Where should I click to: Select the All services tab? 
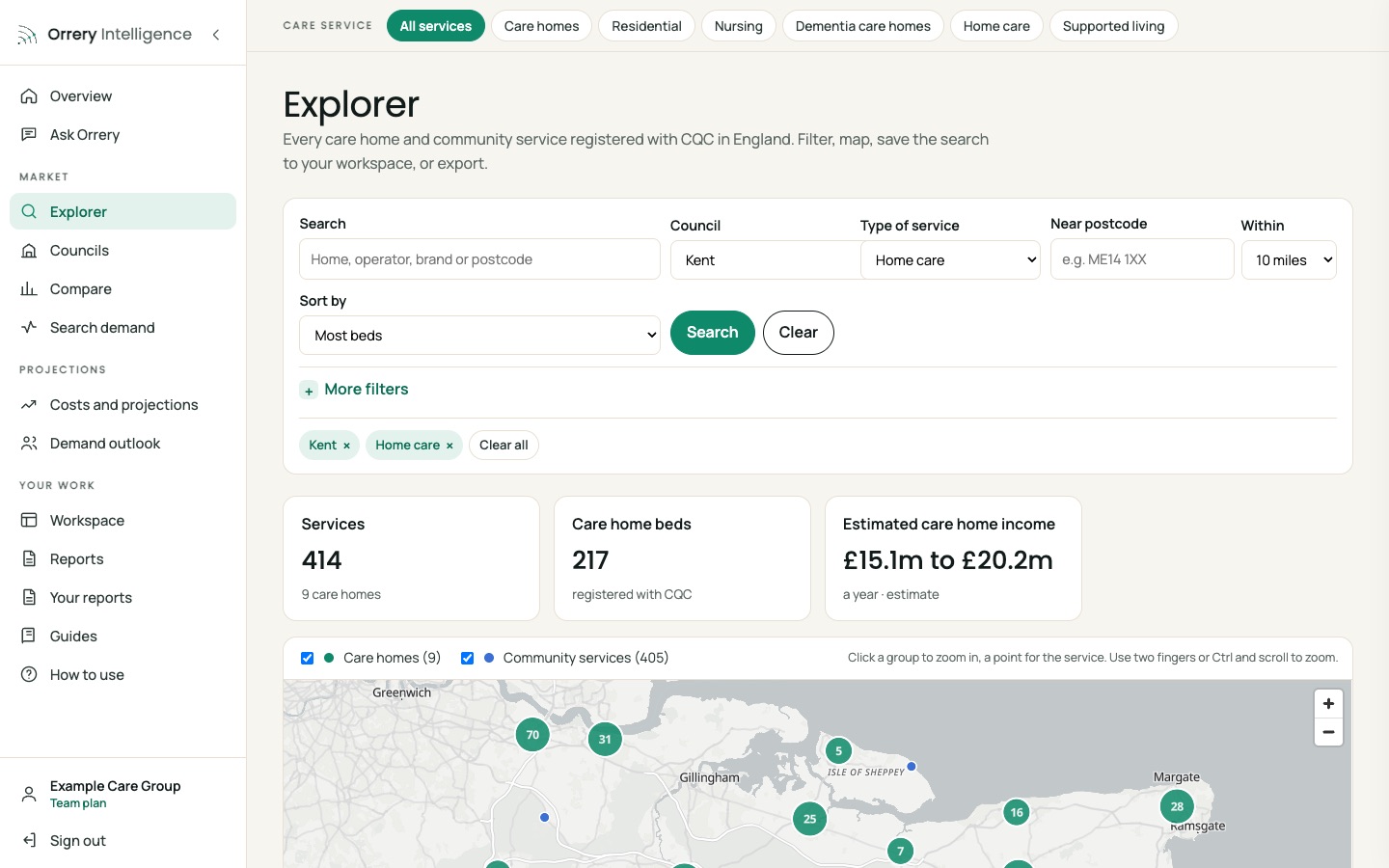[436, 26]
